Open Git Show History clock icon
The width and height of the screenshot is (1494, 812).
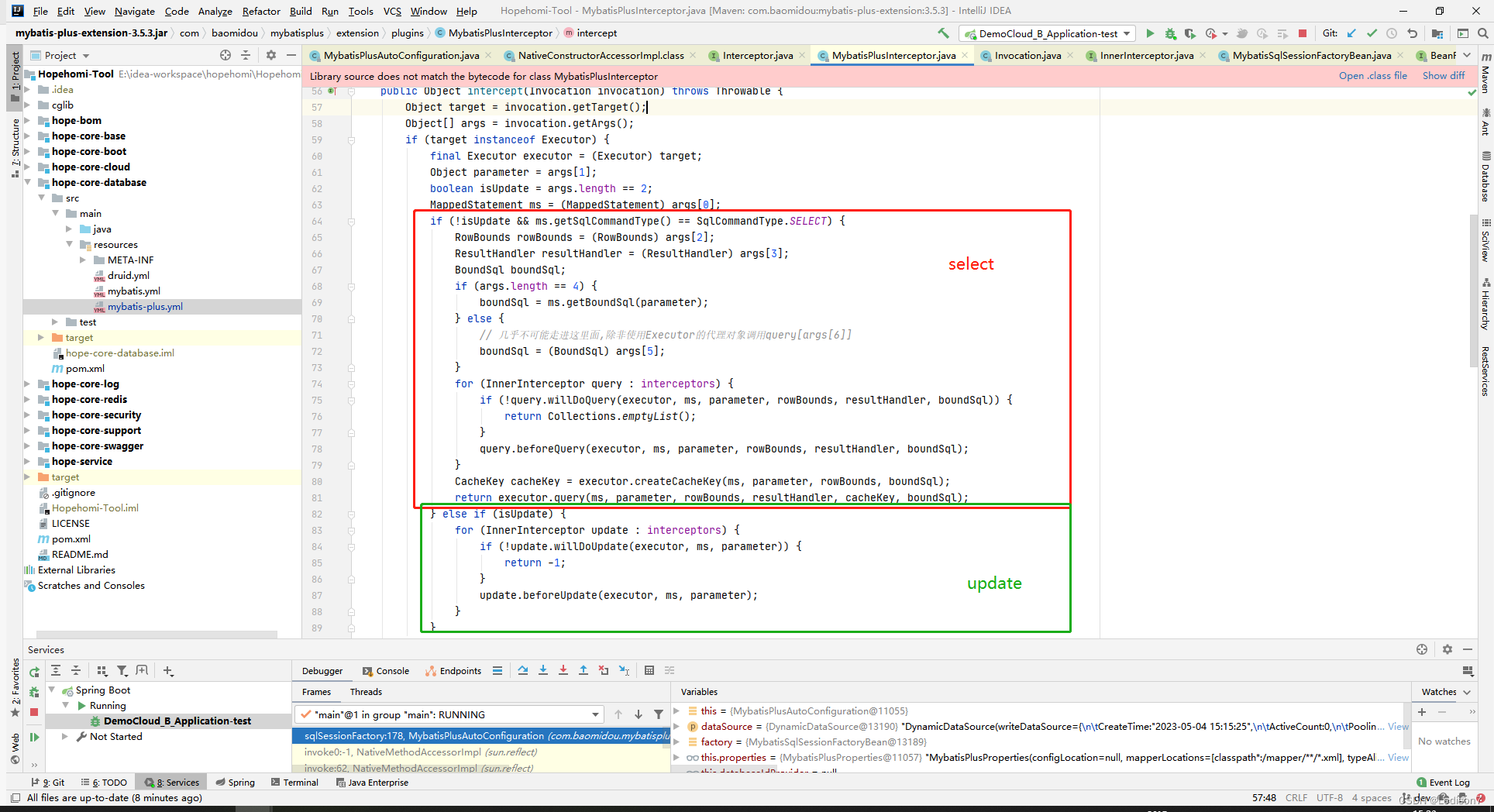(1392, 33)
